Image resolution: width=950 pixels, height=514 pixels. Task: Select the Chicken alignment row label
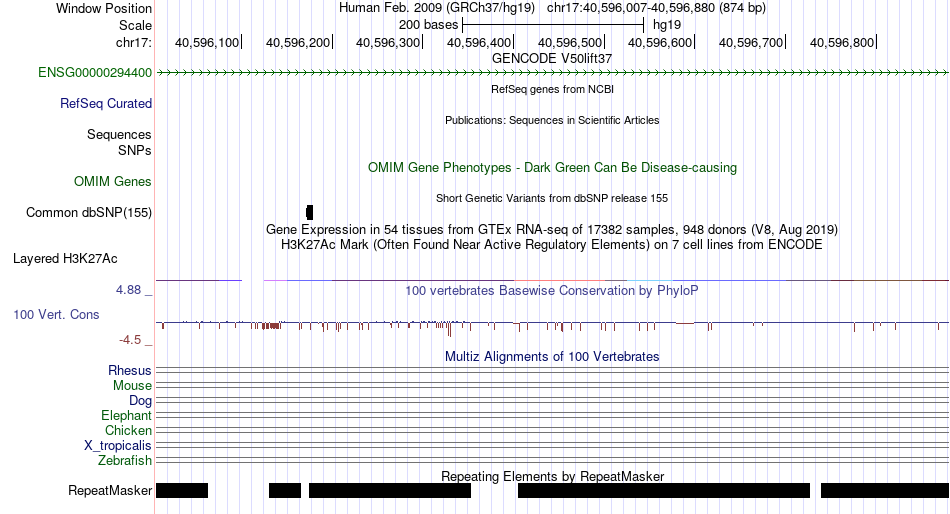[x=128, y=430]
